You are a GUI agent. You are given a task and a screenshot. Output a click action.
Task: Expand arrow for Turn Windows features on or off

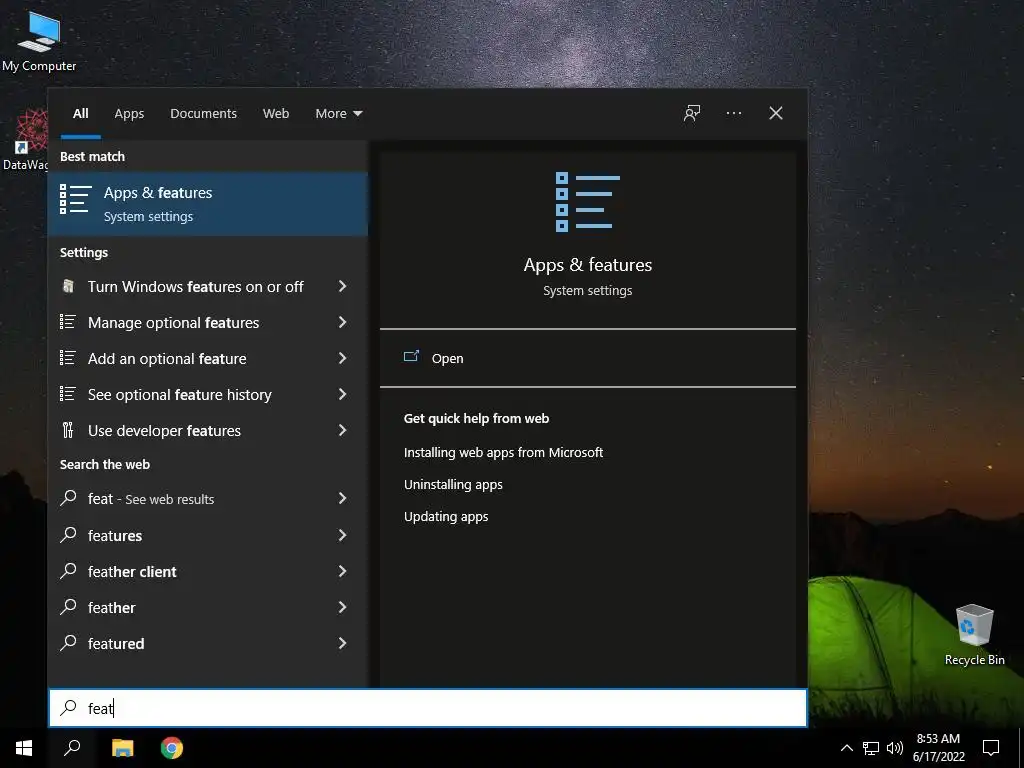coord(342,286)
